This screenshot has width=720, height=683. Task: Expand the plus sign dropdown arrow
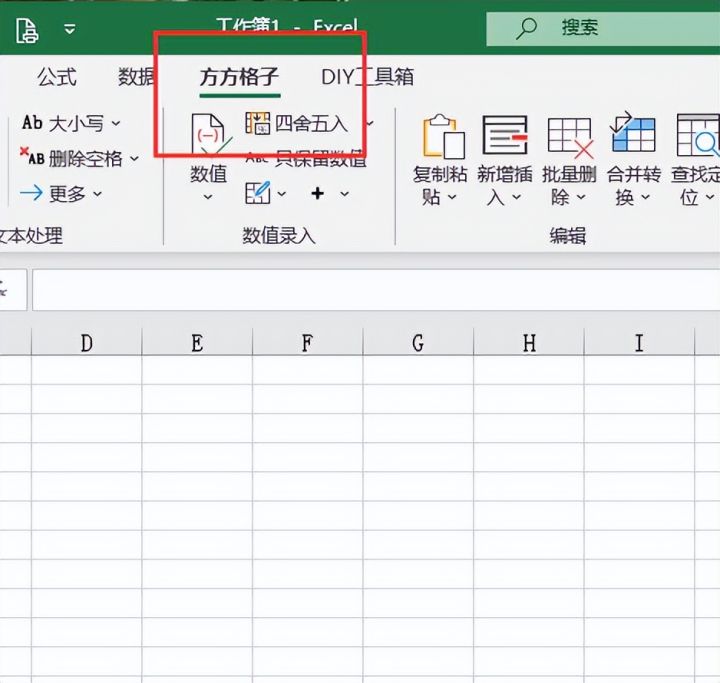pyautogui.click(x=344, y=194)
